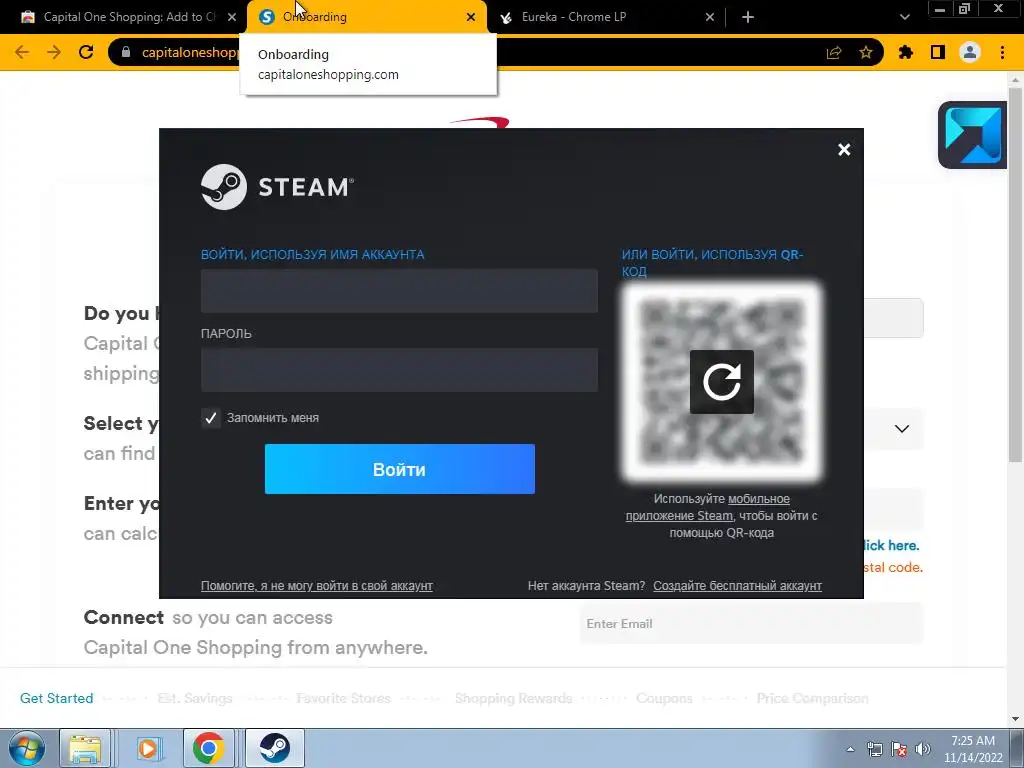Expand the tab search dropdown

pos(904,17)
